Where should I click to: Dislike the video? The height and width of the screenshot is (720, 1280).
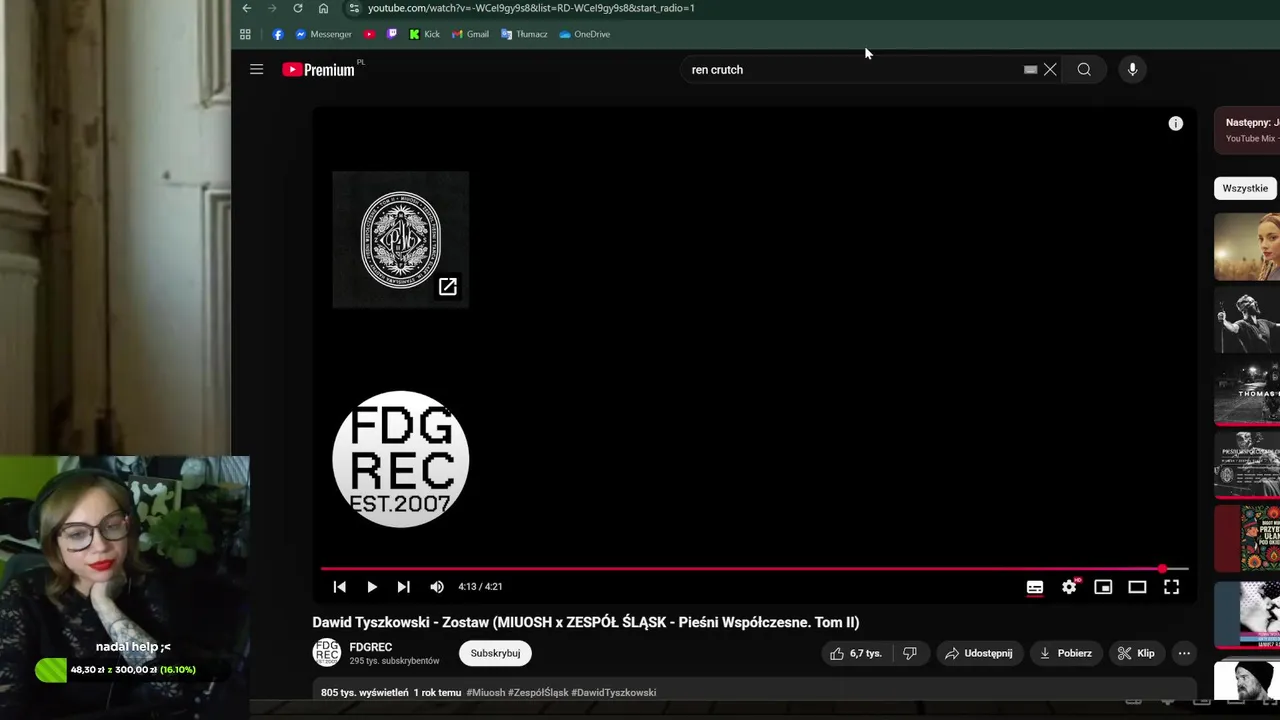(x=910, y=653)
